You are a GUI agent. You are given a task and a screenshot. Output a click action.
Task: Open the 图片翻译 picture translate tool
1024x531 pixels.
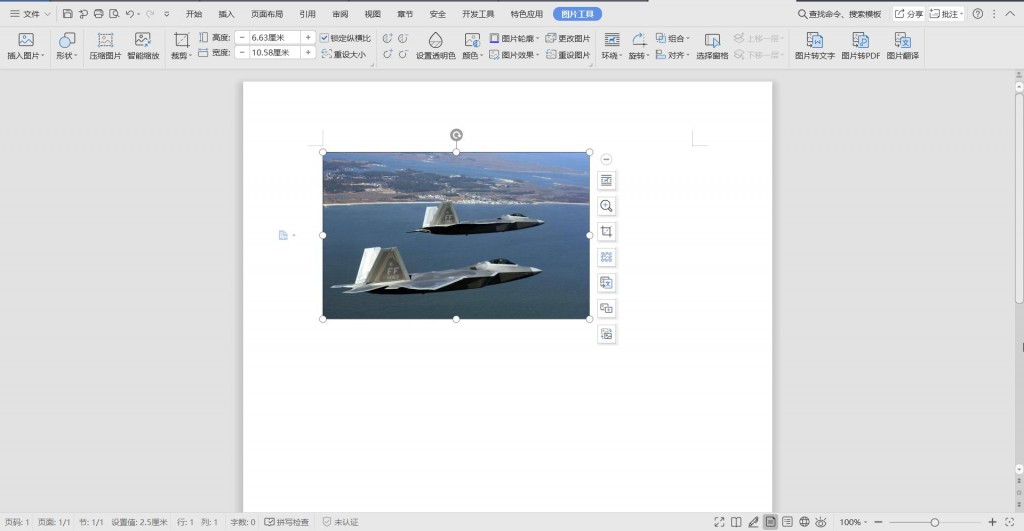pyautogui.click(x=903, y=46)
